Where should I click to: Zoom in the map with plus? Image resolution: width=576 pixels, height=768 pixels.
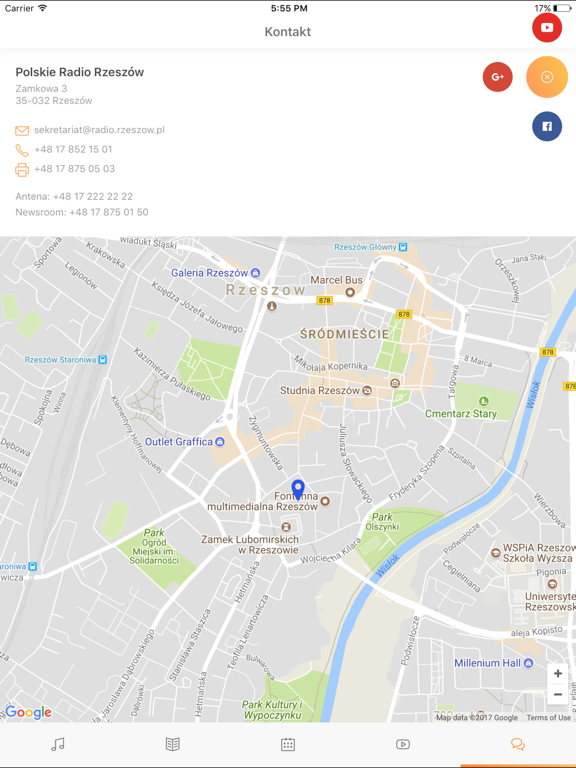[x=557, y=674]
